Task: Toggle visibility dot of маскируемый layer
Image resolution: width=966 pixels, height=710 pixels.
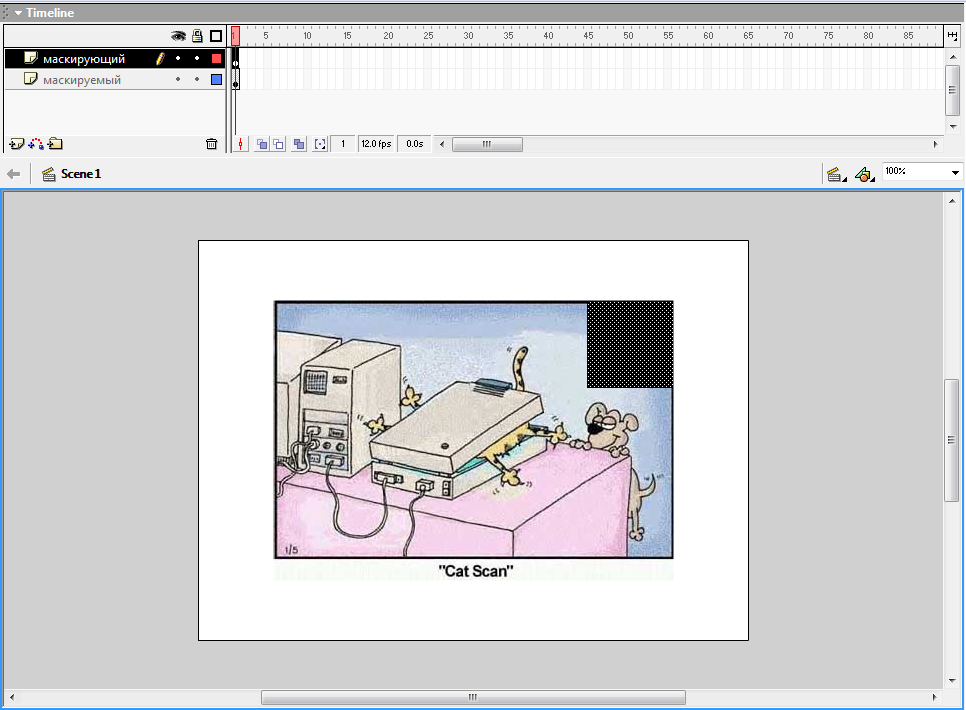Action: coord(178,80)
